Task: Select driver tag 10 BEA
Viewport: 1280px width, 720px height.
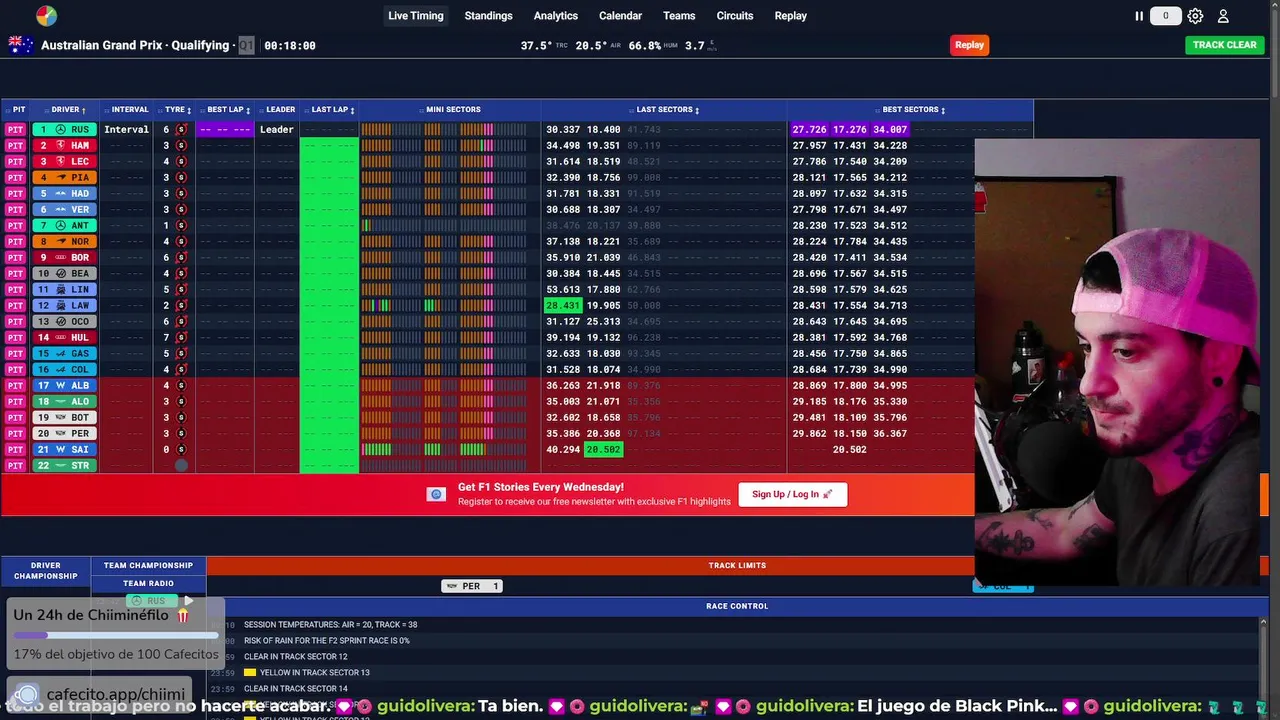Action: click(65, 274)
